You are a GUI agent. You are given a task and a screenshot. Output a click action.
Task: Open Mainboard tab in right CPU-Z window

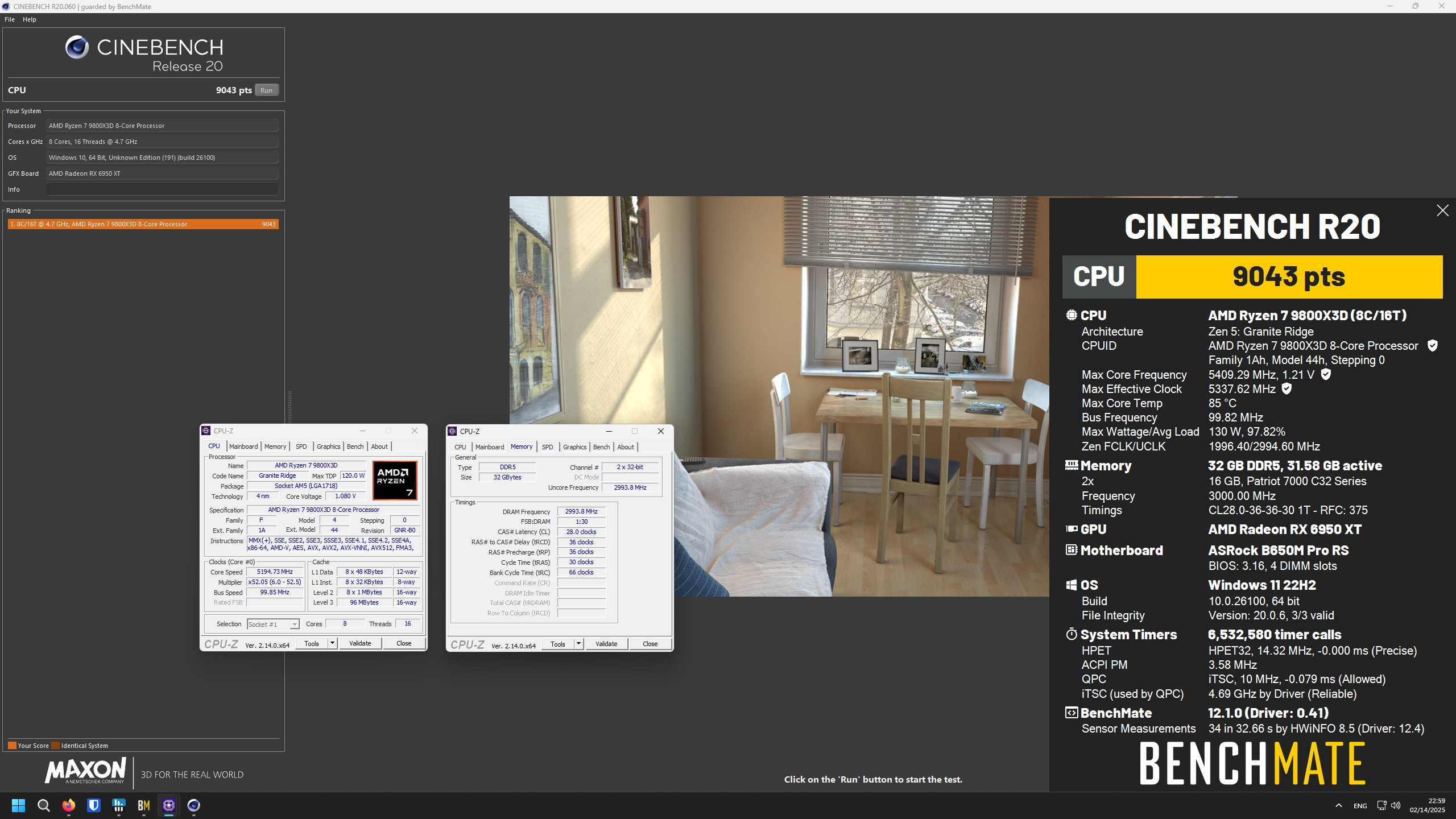pyautogui.click(x=490, y=447)
